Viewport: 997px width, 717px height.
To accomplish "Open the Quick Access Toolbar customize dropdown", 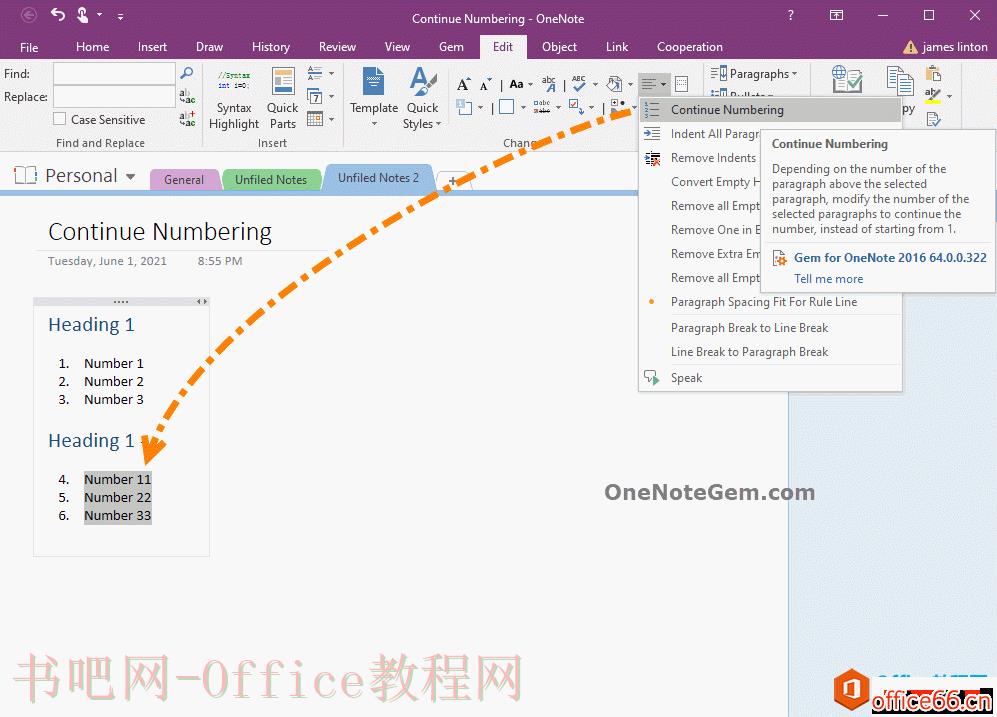I will point(120,16).
